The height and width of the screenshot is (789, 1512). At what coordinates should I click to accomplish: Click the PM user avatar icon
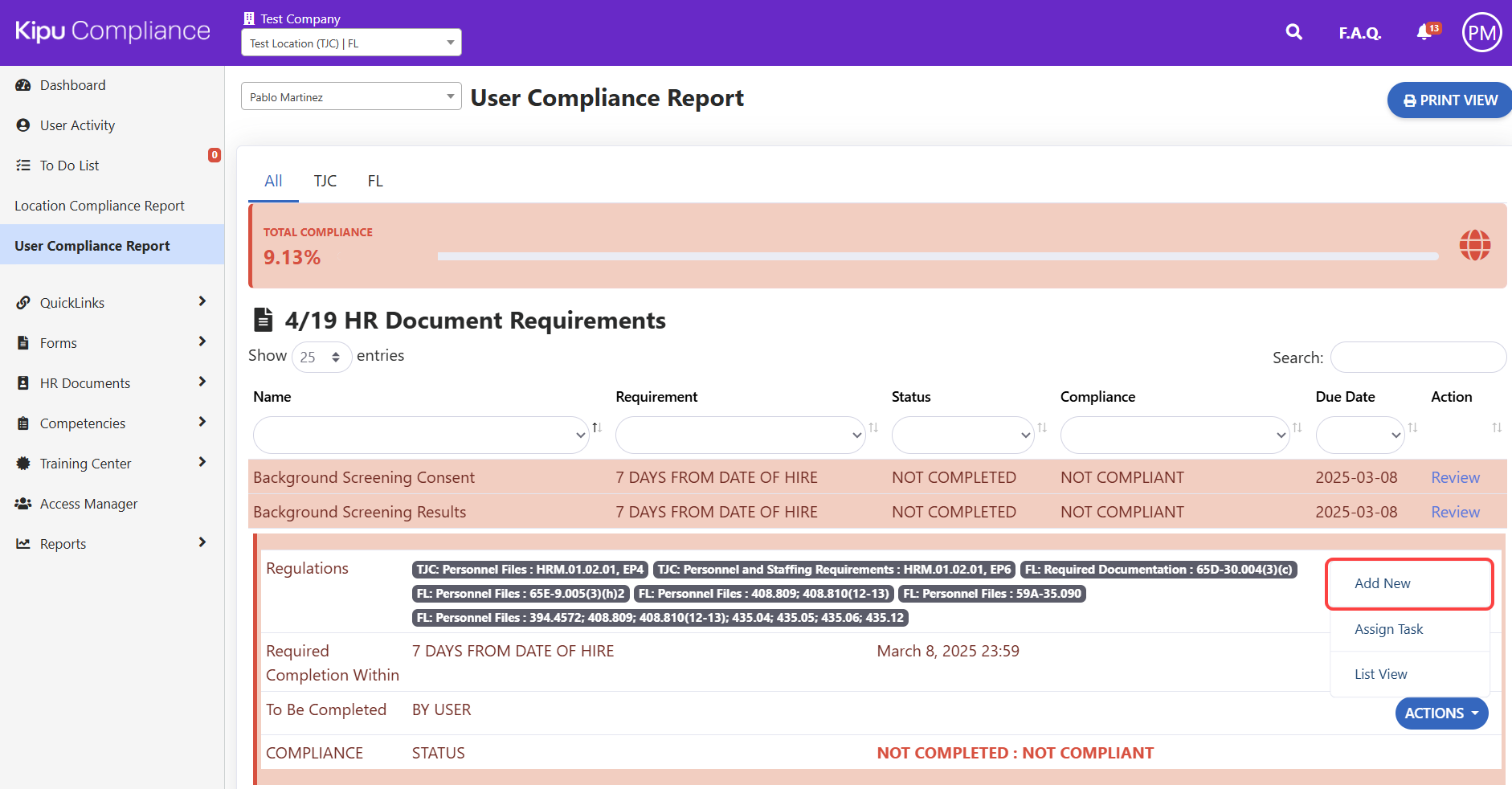1481,33
